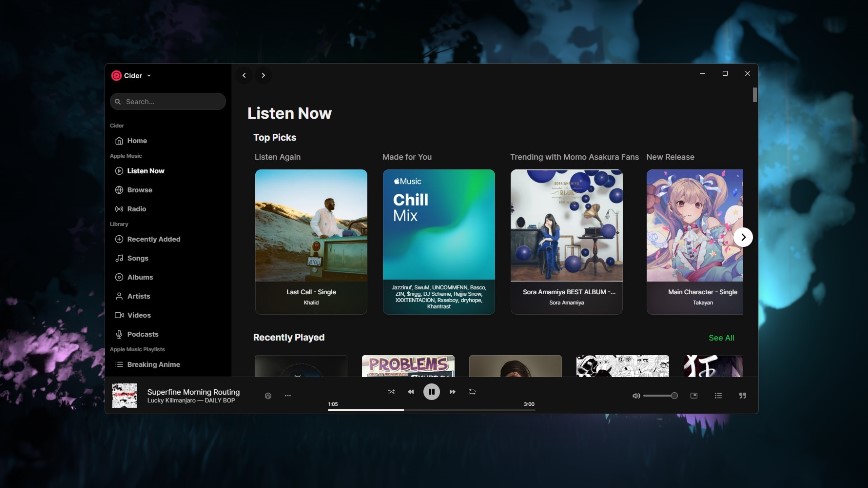Click the Listen Now icon in sidebar

click(118, 171)
